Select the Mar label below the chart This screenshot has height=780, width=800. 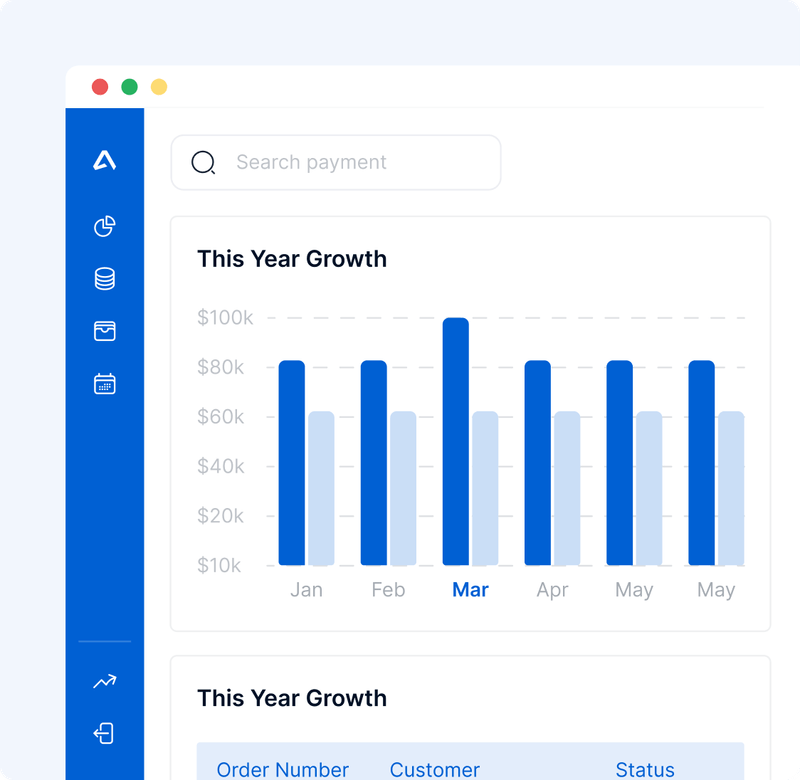470,590
